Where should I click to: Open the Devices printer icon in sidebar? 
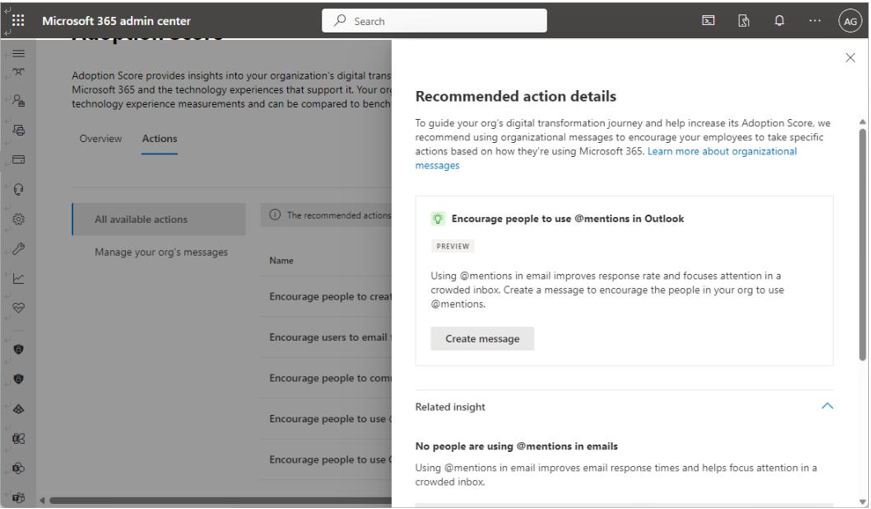click(18, 130)
